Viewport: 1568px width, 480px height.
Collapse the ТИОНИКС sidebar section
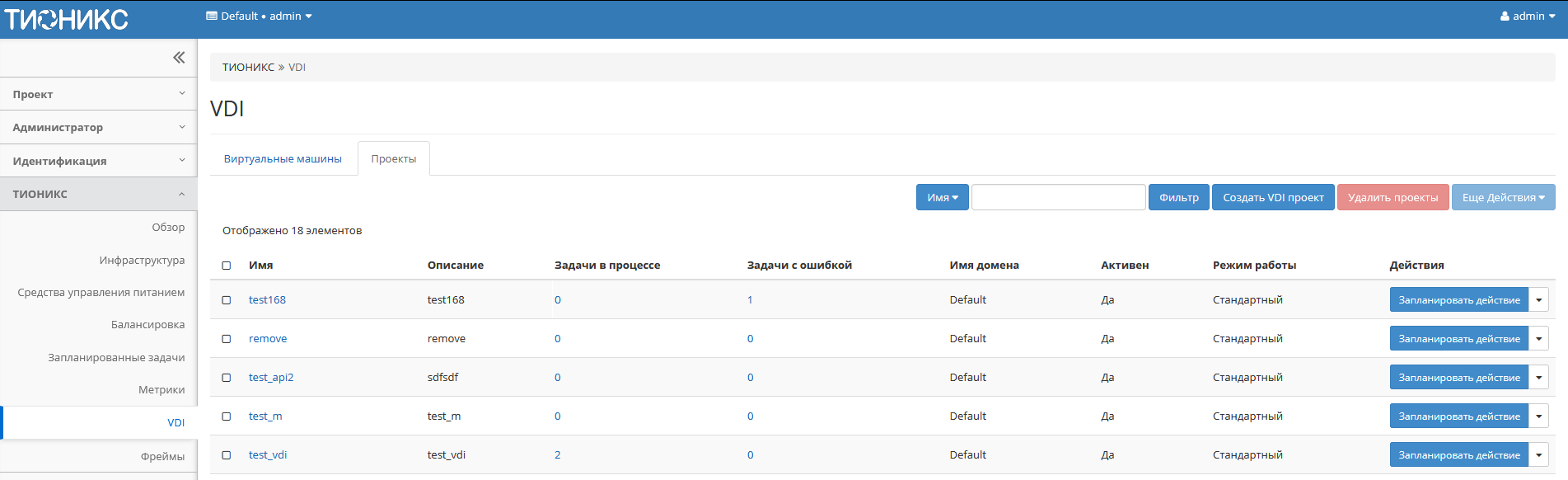click(x=99, y=194)
